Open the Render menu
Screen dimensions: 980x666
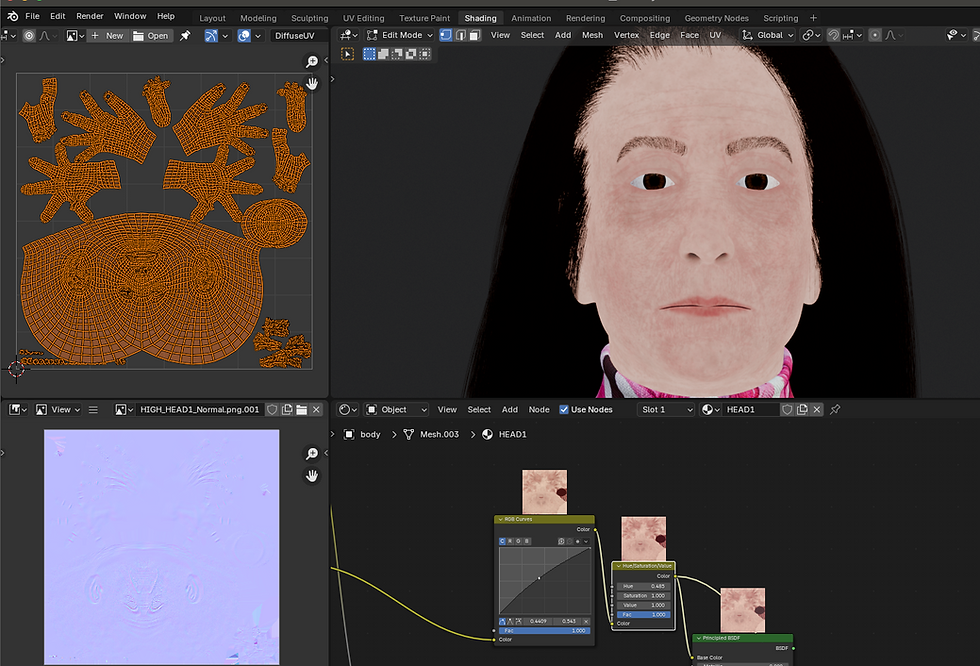[x=89, y=16]
